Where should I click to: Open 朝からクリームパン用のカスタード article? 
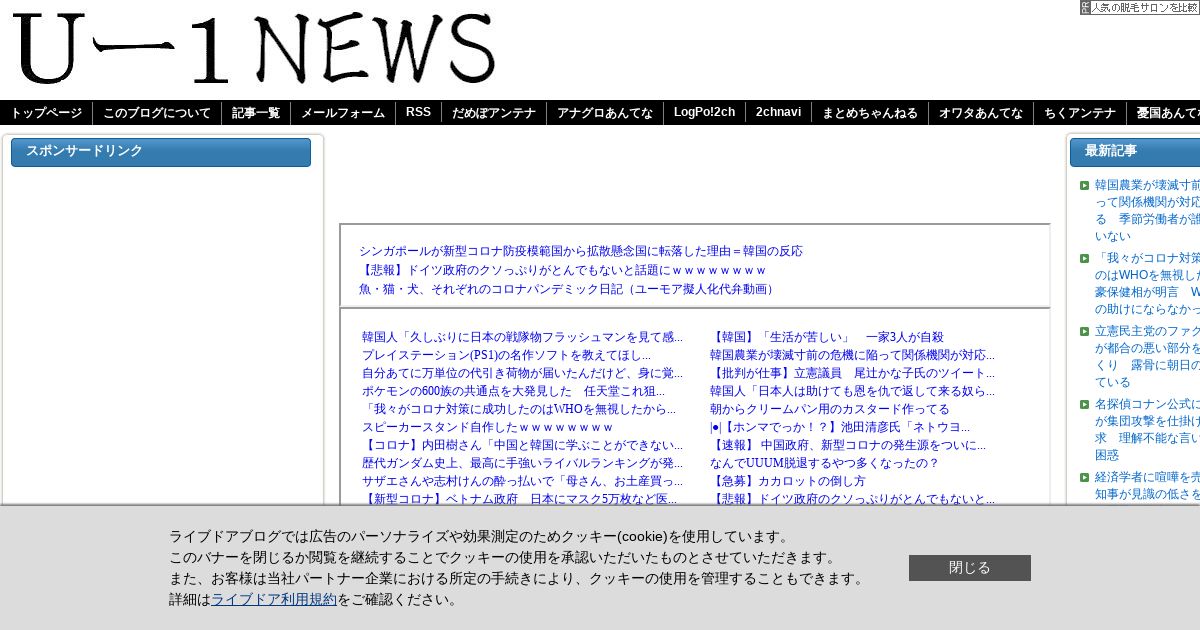tap(830, 409)
